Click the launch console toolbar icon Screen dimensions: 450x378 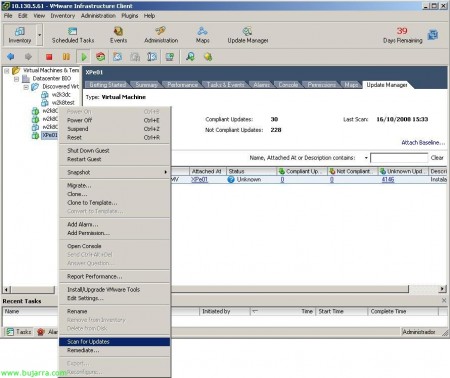170,57
